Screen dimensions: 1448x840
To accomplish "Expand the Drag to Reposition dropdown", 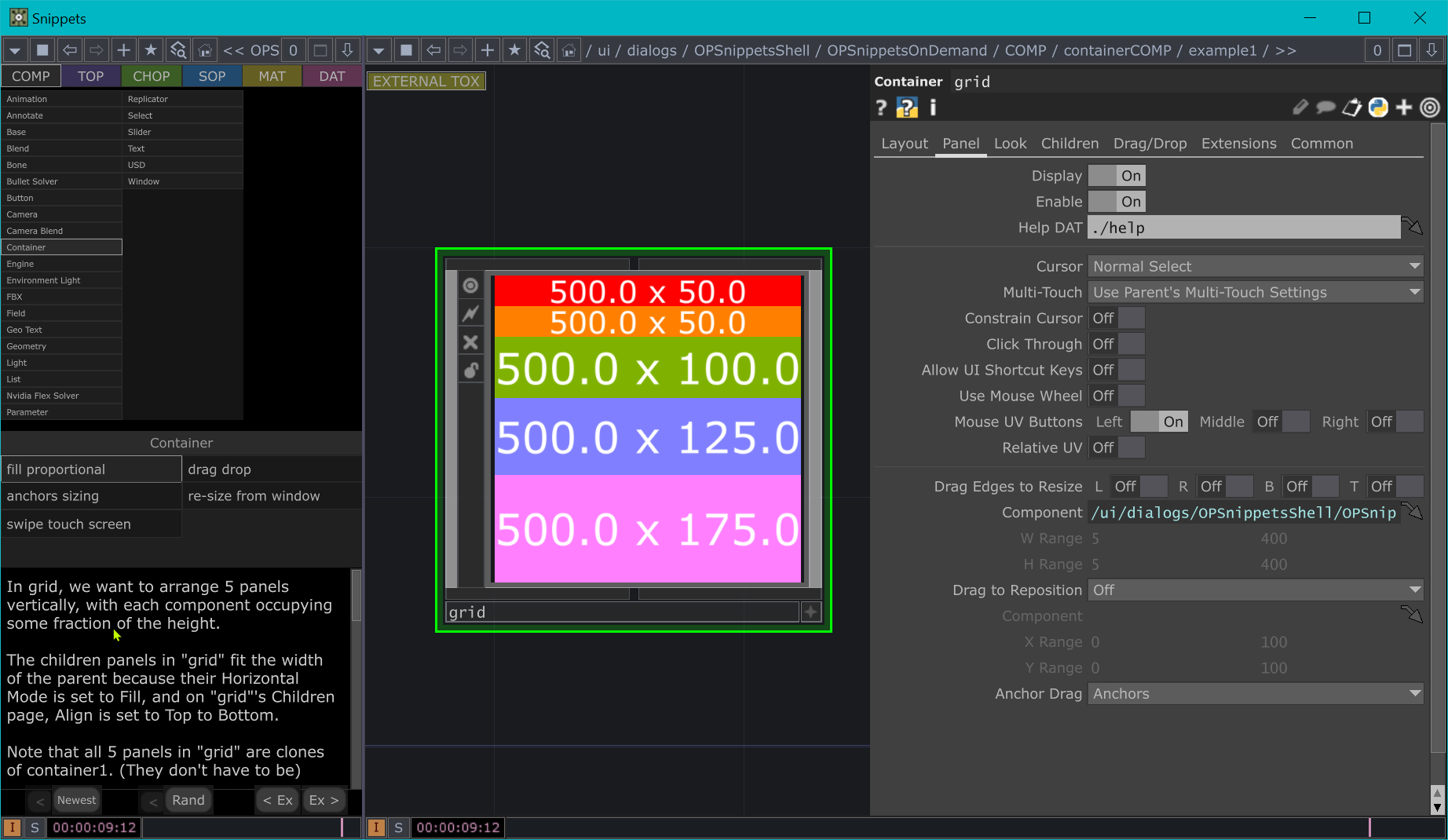I will click(x=1255, y=590).
